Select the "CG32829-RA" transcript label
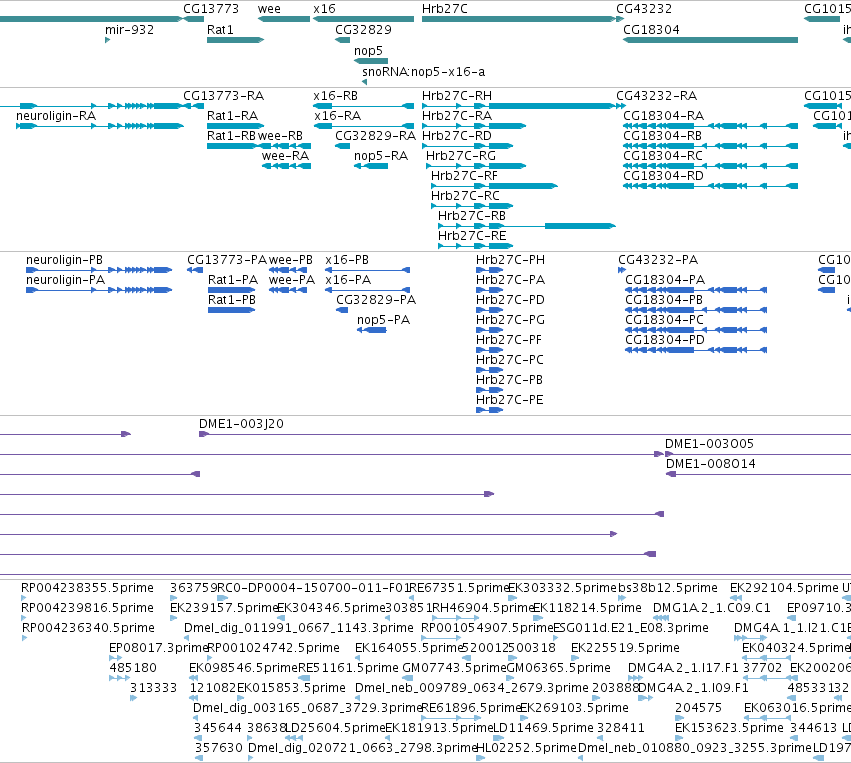Viewport: 851px width, 763px height. (x=375, y=136)
